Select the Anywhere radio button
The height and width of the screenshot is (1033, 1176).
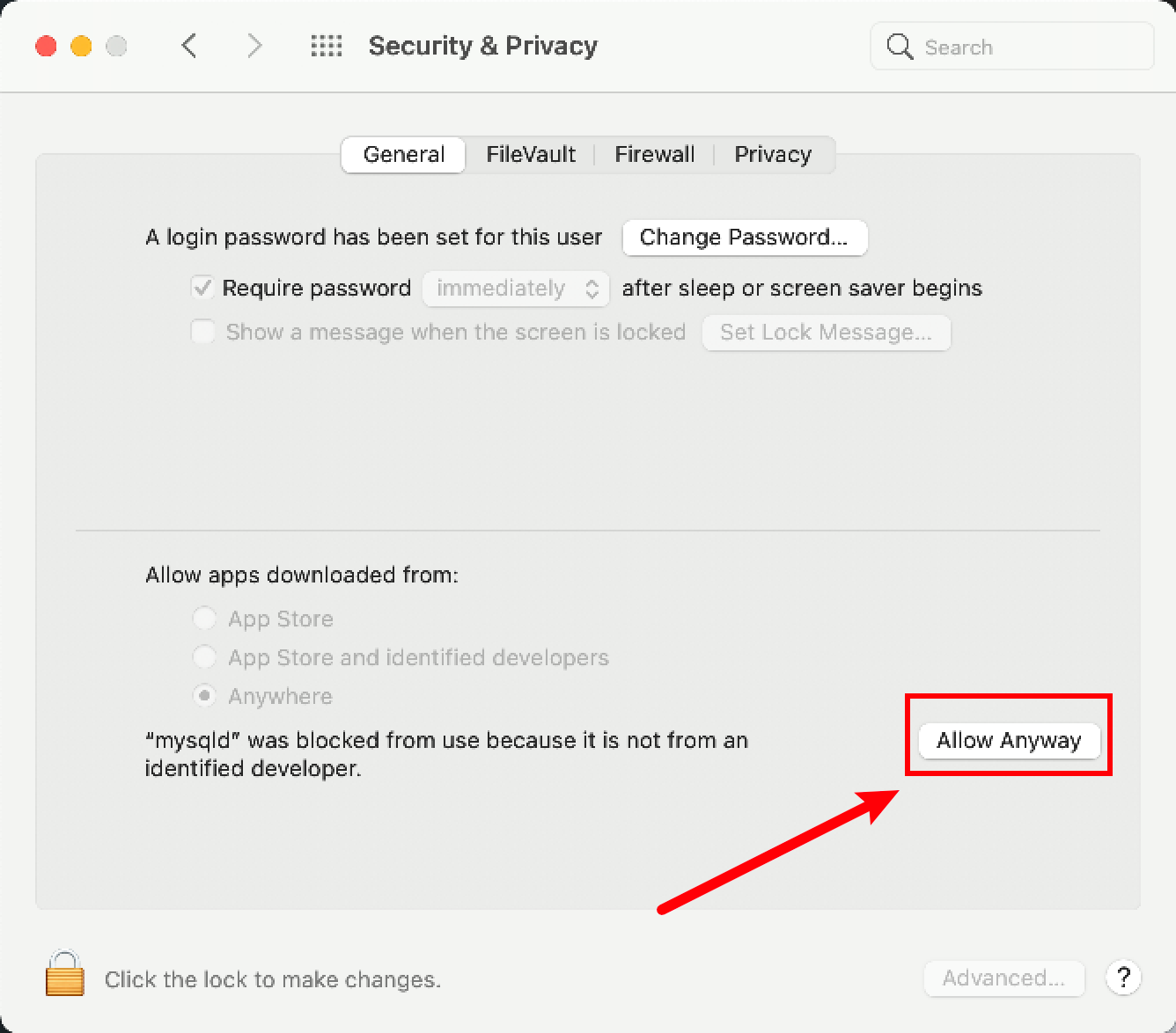[204, 696]
